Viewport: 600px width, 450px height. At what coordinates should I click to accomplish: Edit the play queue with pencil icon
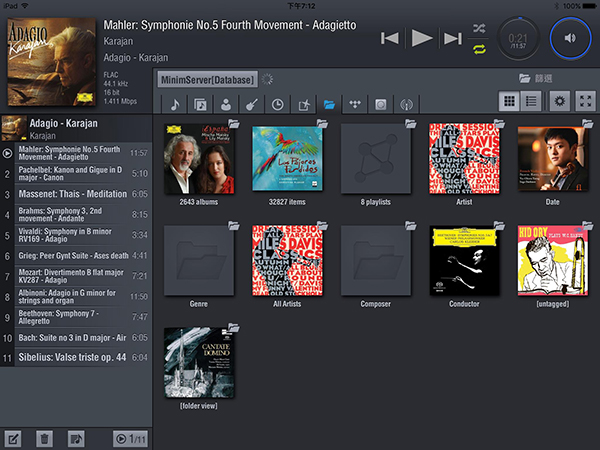13,439
